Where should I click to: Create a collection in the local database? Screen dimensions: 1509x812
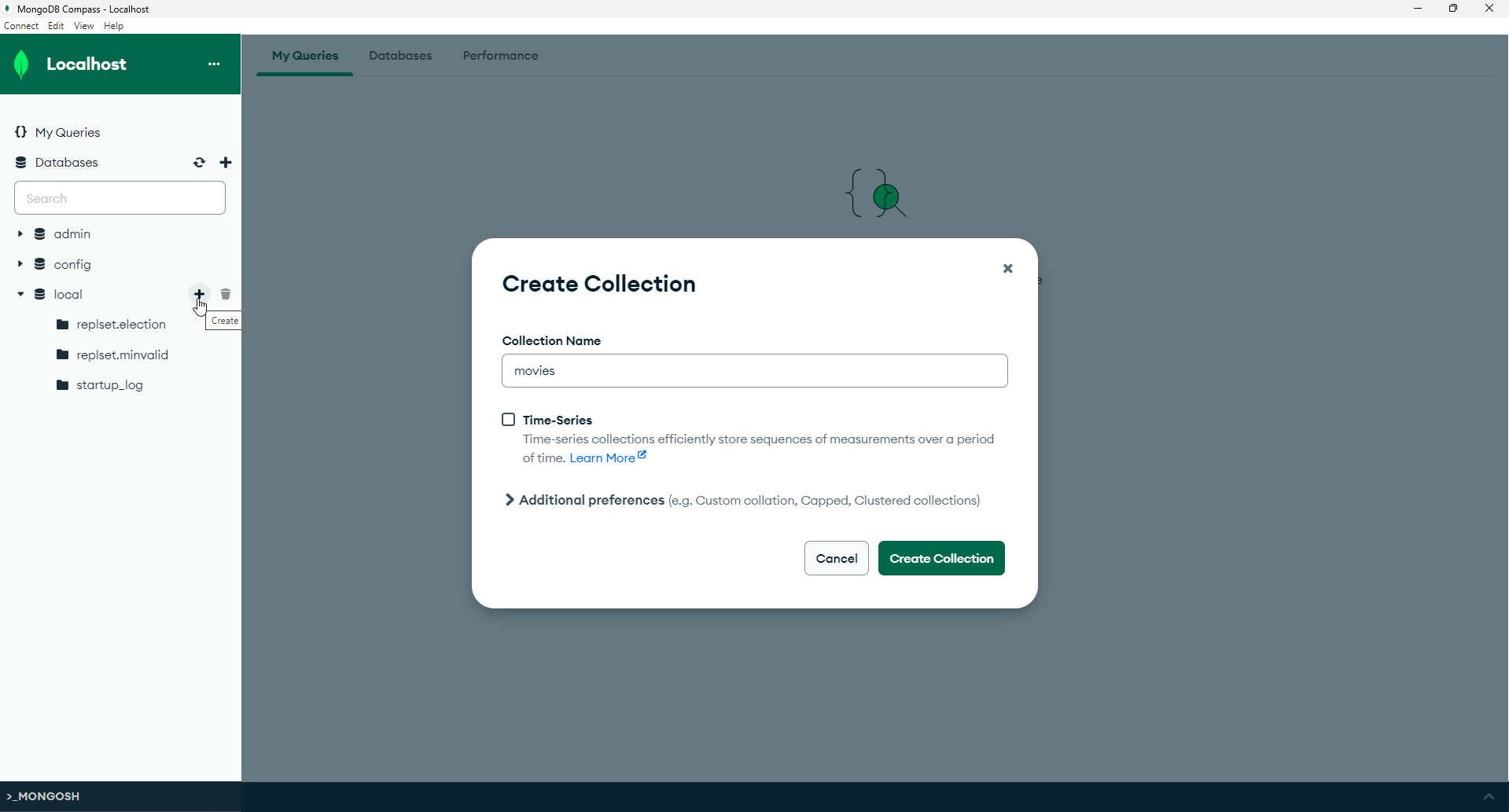pos(198,294)
